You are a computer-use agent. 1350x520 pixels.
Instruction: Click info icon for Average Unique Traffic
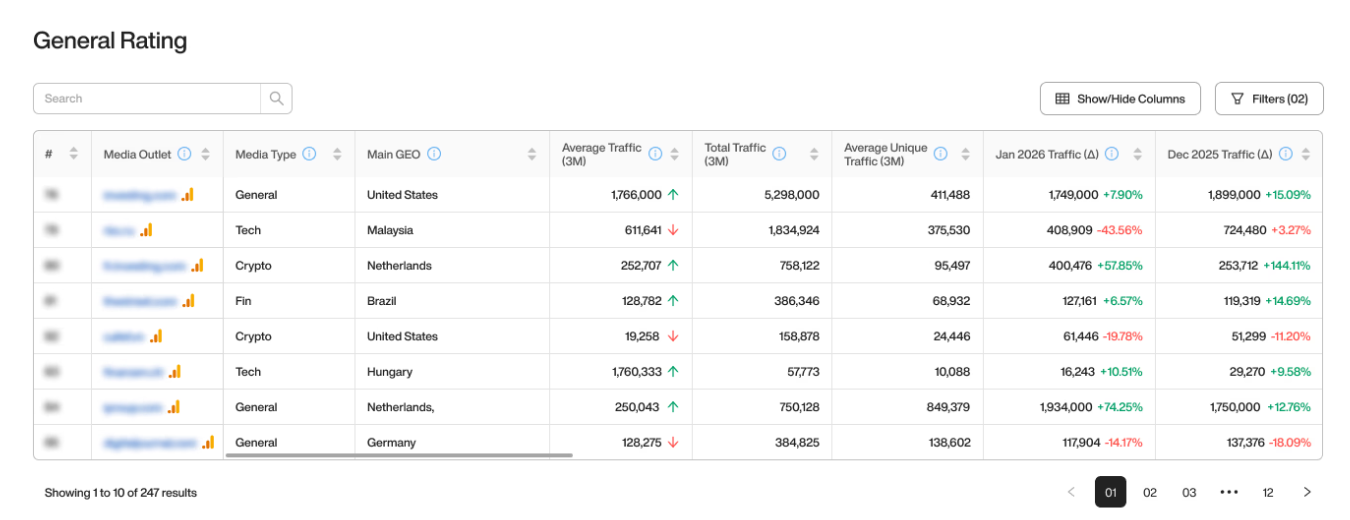point(941,154)
